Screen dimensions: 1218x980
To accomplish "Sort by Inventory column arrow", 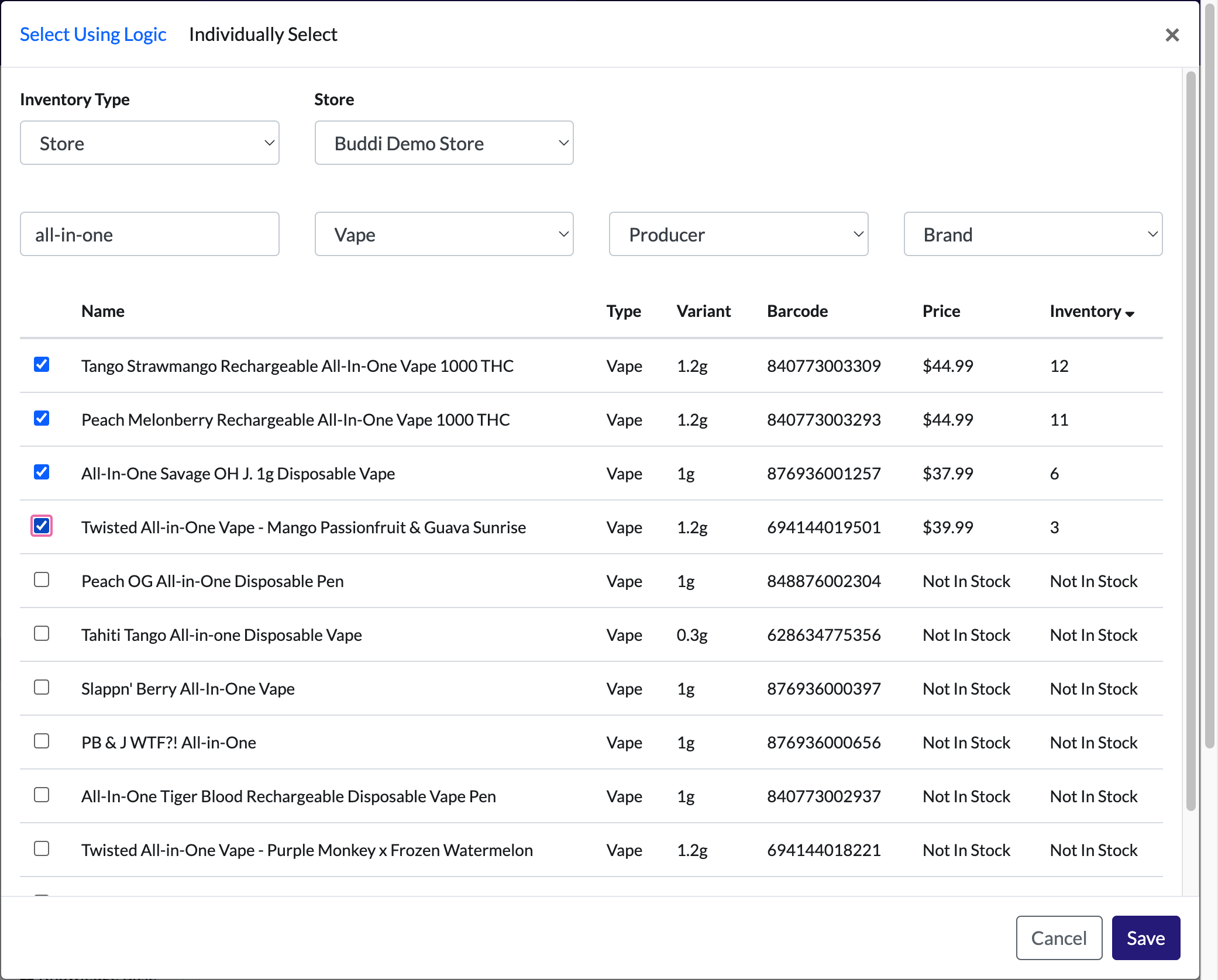I will tap(1130, 313).
